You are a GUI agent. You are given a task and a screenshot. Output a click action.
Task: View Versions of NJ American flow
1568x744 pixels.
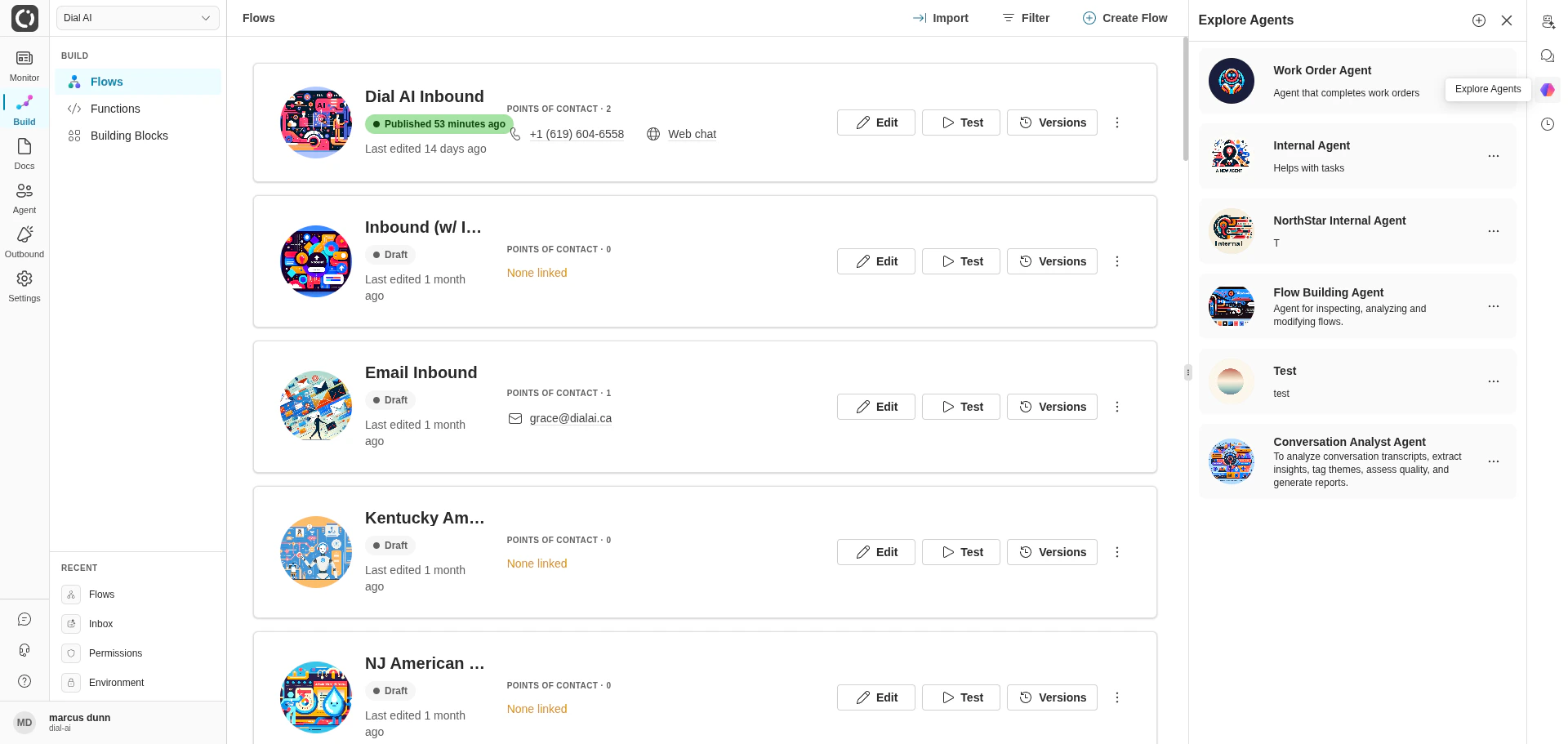click(x=1052, y=697)
